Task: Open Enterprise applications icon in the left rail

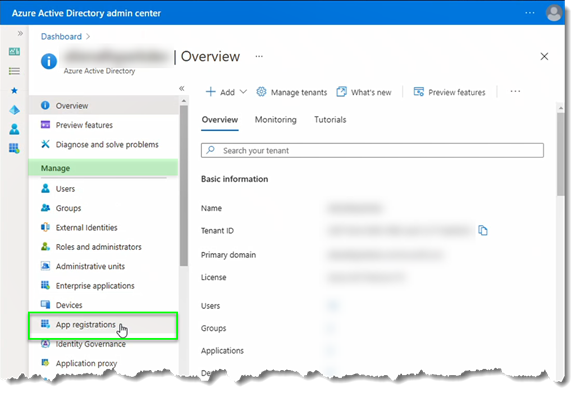Action: pyautogui.click(x=14, y=148)
